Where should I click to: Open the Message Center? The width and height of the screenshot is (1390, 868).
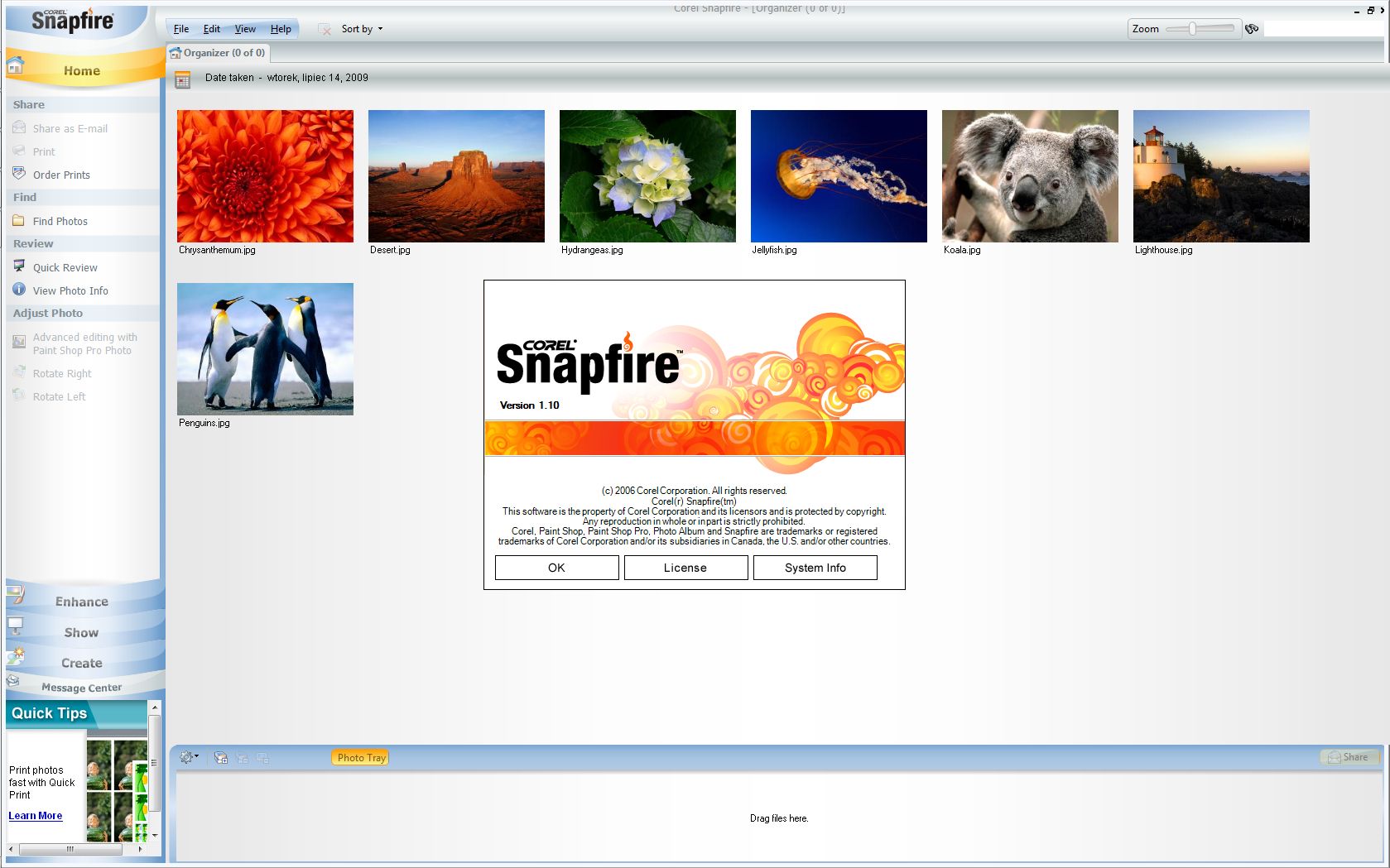coord(81,688)
